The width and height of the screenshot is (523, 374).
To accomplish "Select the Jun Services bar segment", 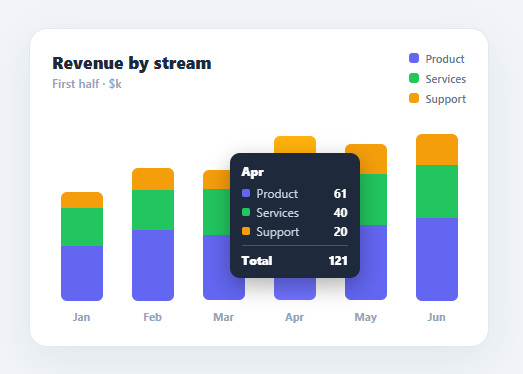I will [437, 192].
